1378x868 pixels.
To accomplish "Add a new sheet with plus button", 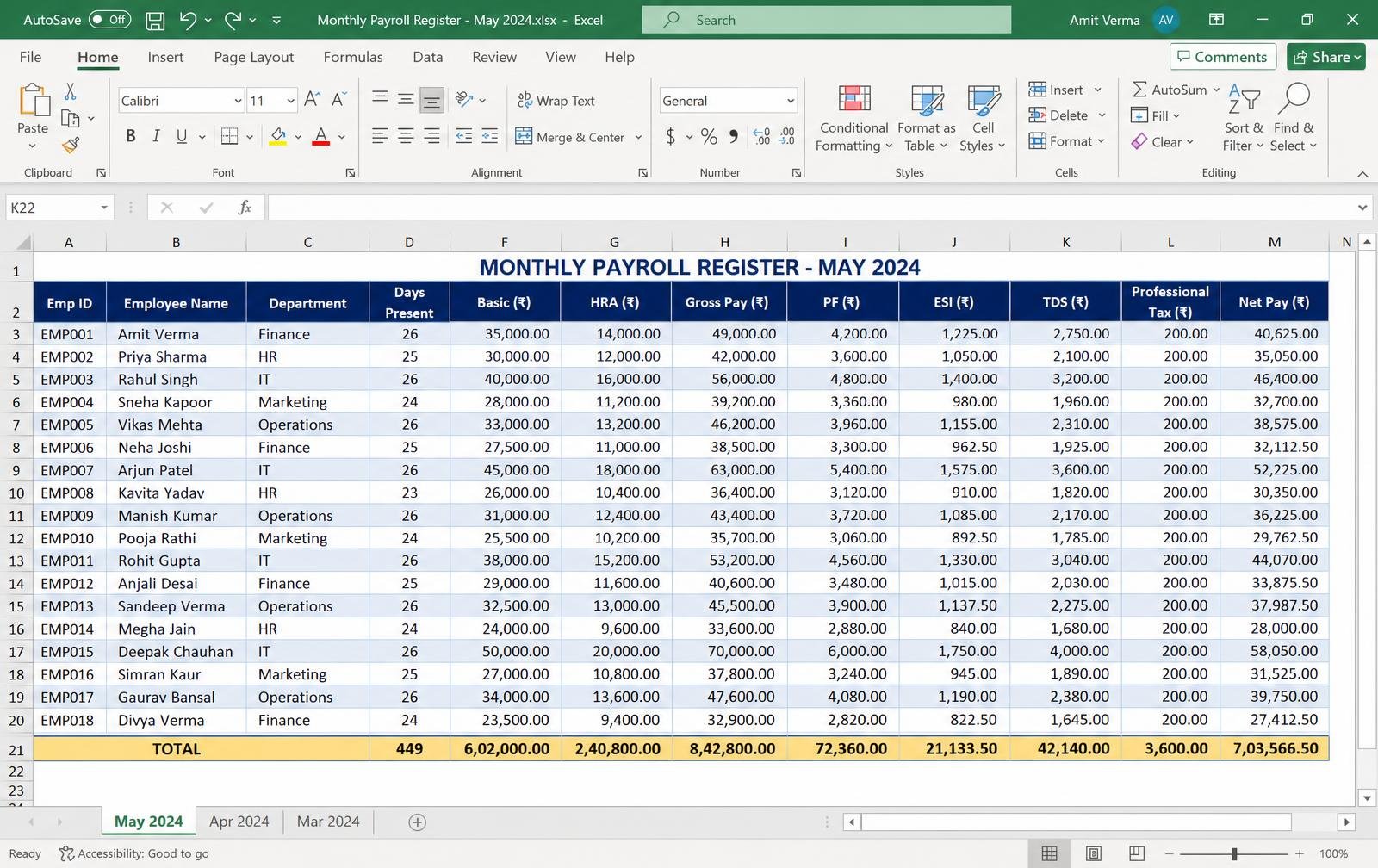I will point(417,822).
